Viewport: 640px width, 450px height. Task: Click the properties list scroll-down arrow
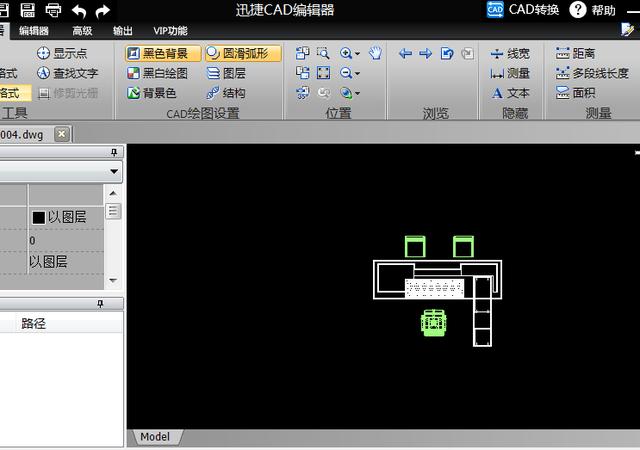coord(113,281)
